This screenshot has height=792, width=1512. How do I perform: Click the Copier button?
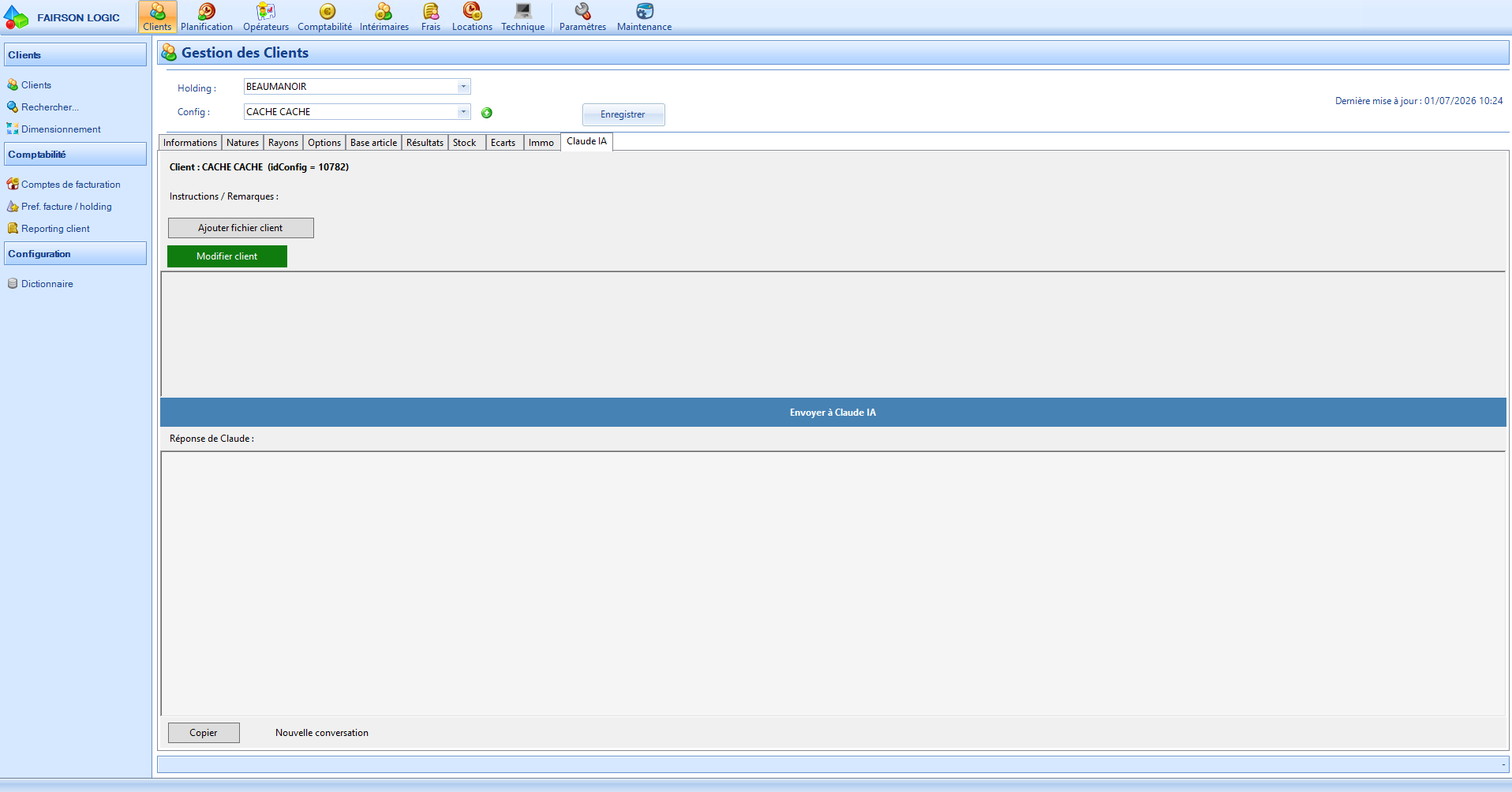click(x=204, y=733)
